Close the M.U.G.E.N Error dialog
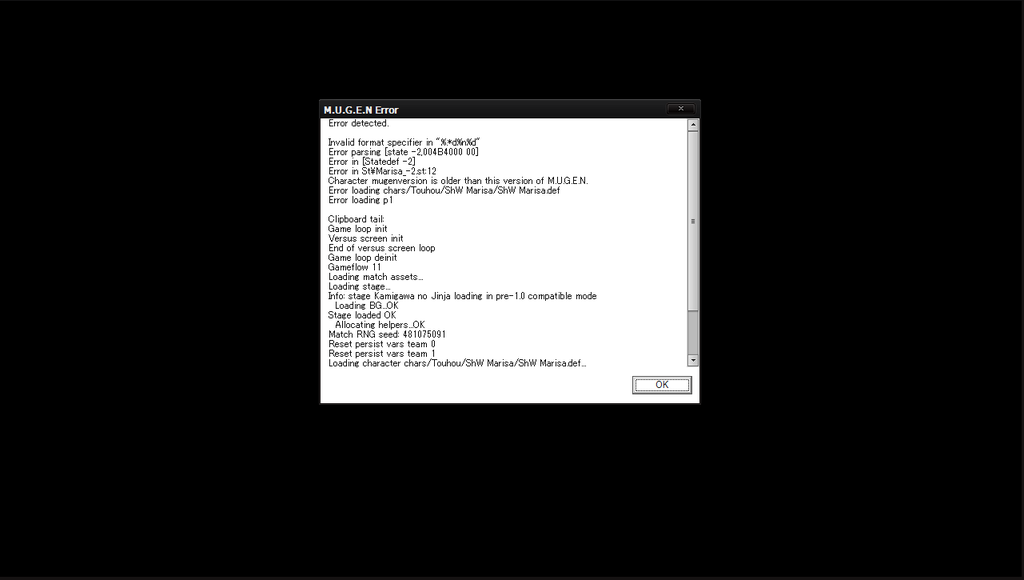The height and width of the screenshot is (580, 1024). (x=680, y=108)
